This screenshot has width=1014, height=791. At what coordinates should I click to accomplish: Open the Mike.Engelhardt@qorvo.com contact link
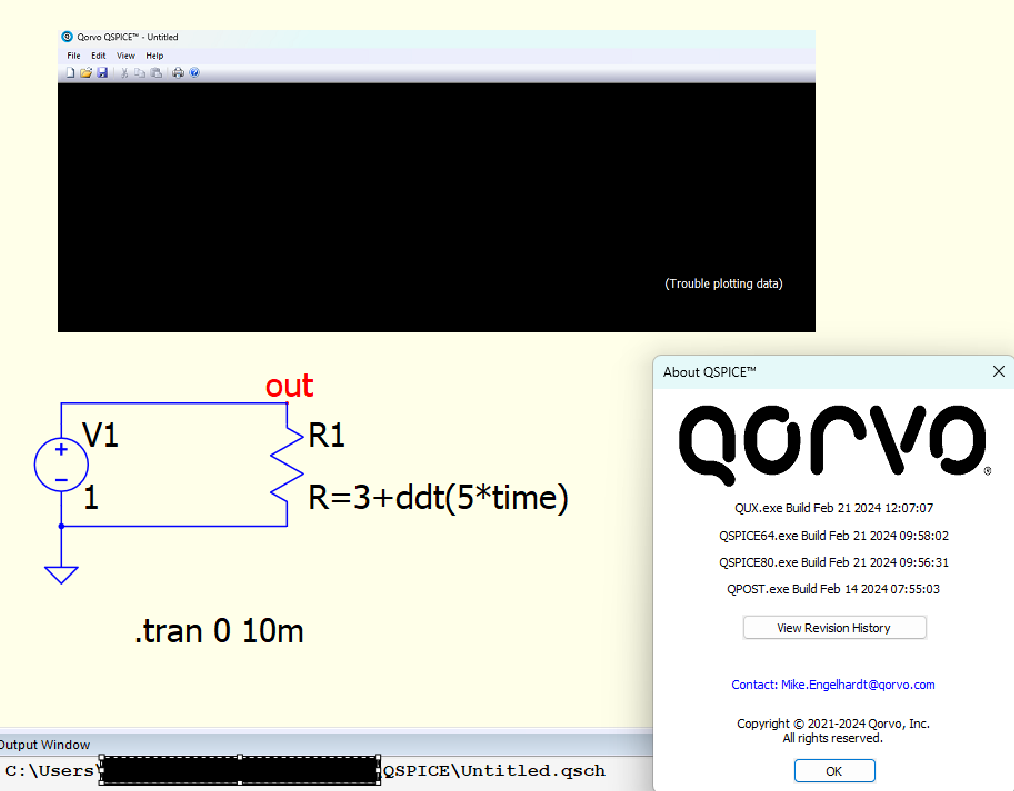(833, 684)
